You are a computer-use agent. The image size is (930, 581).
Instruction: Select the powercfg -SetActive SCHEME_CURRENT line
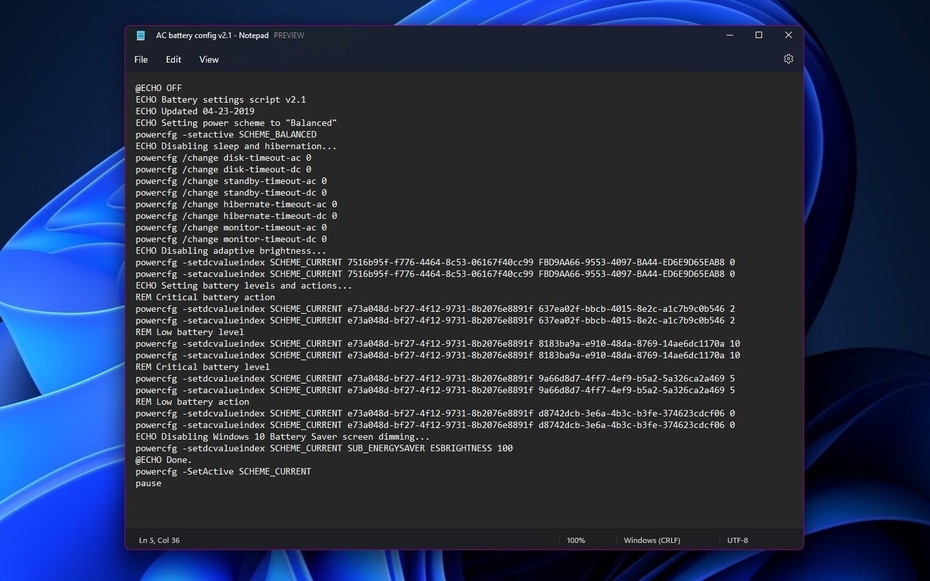click(224, 471)
